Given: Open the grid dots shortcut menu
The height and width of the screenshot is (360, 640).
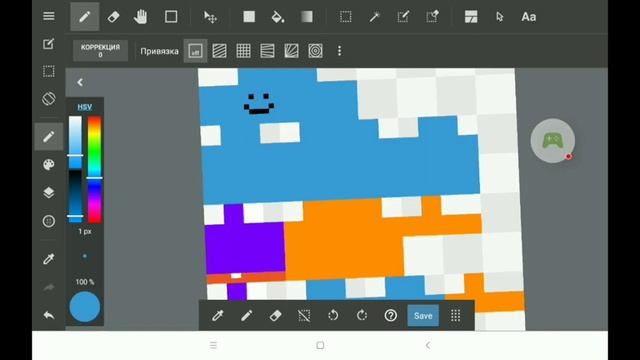Looking at the screenshot, I should [456, 316].
